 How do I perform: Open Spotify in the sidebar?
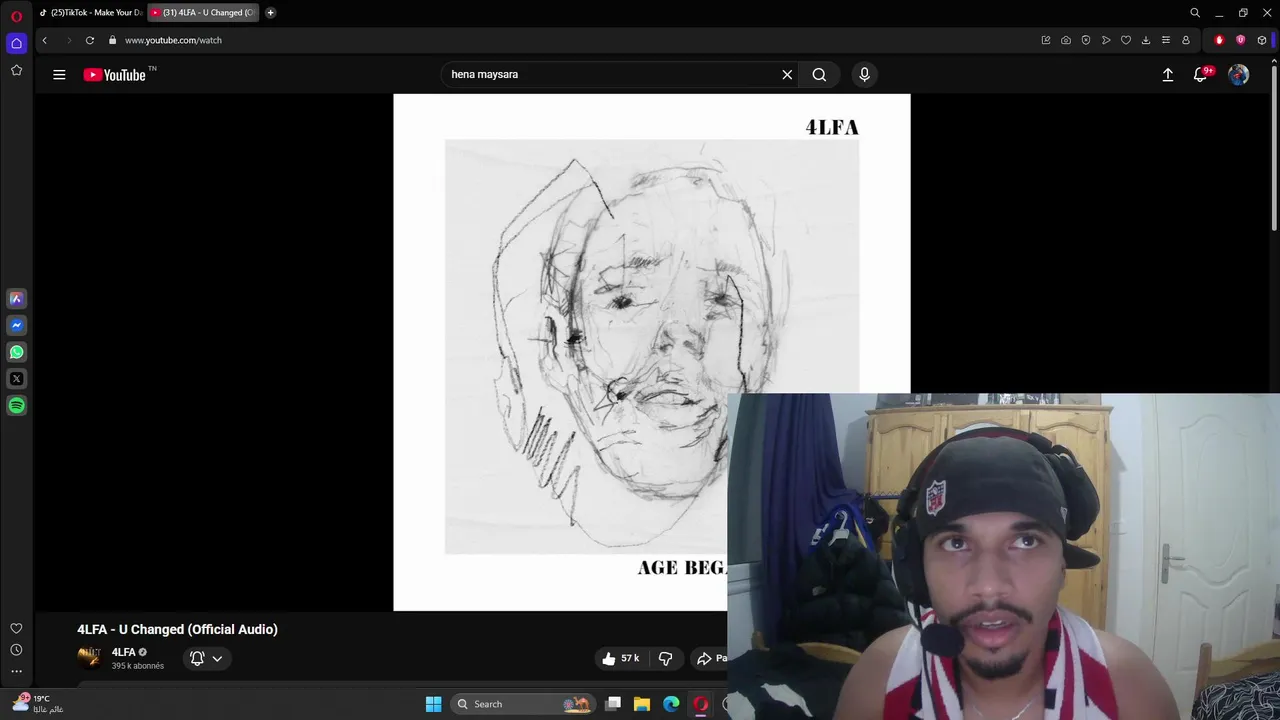16,406
